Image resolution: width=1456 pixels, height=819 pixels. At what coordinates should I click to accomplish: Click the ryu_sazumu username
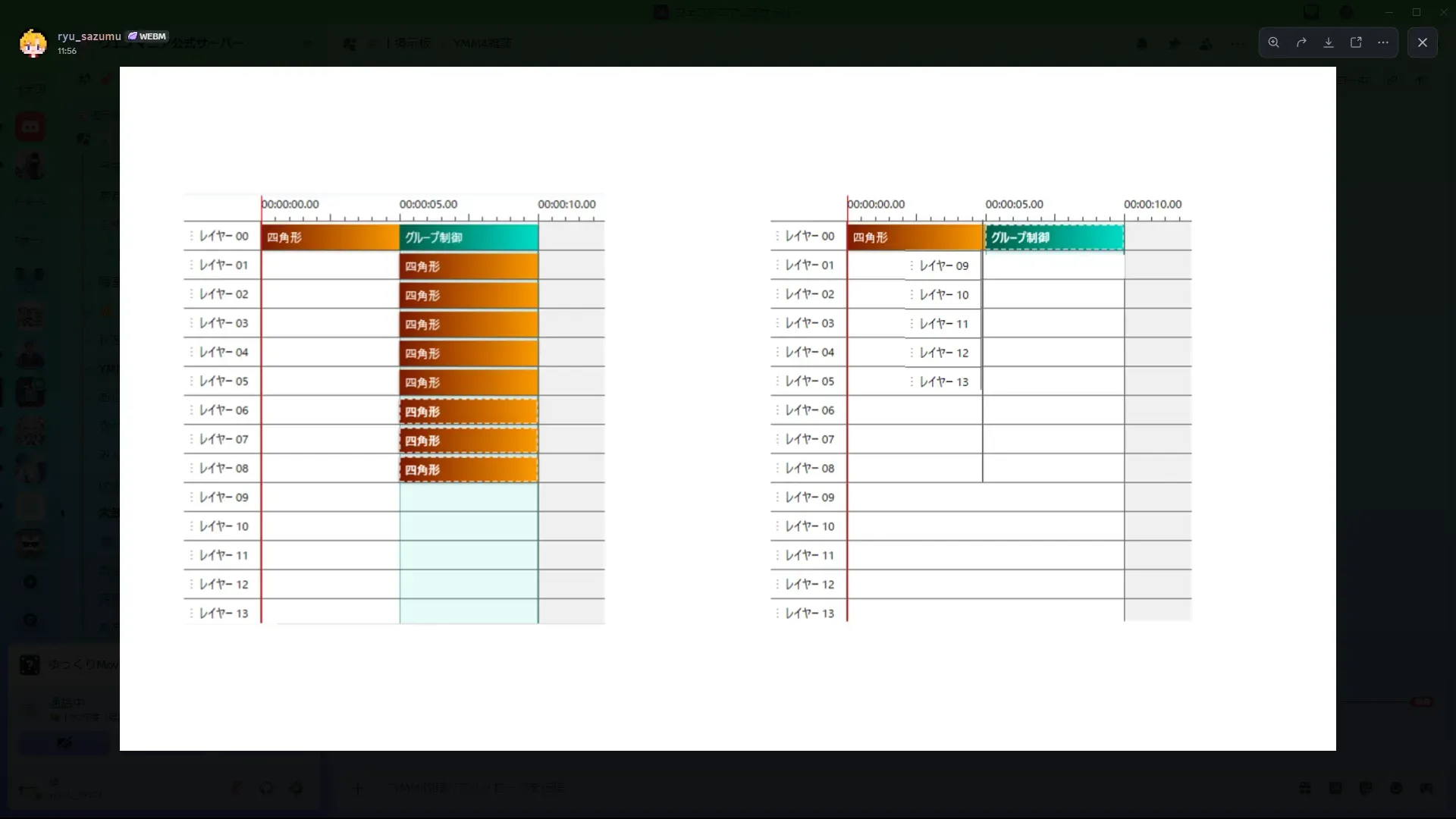tap(89, 36)
